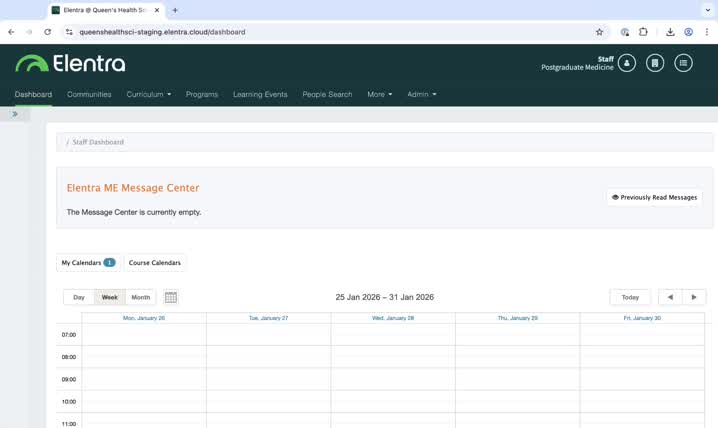
Task: Open Learning Events page
Action: point(260,94)
